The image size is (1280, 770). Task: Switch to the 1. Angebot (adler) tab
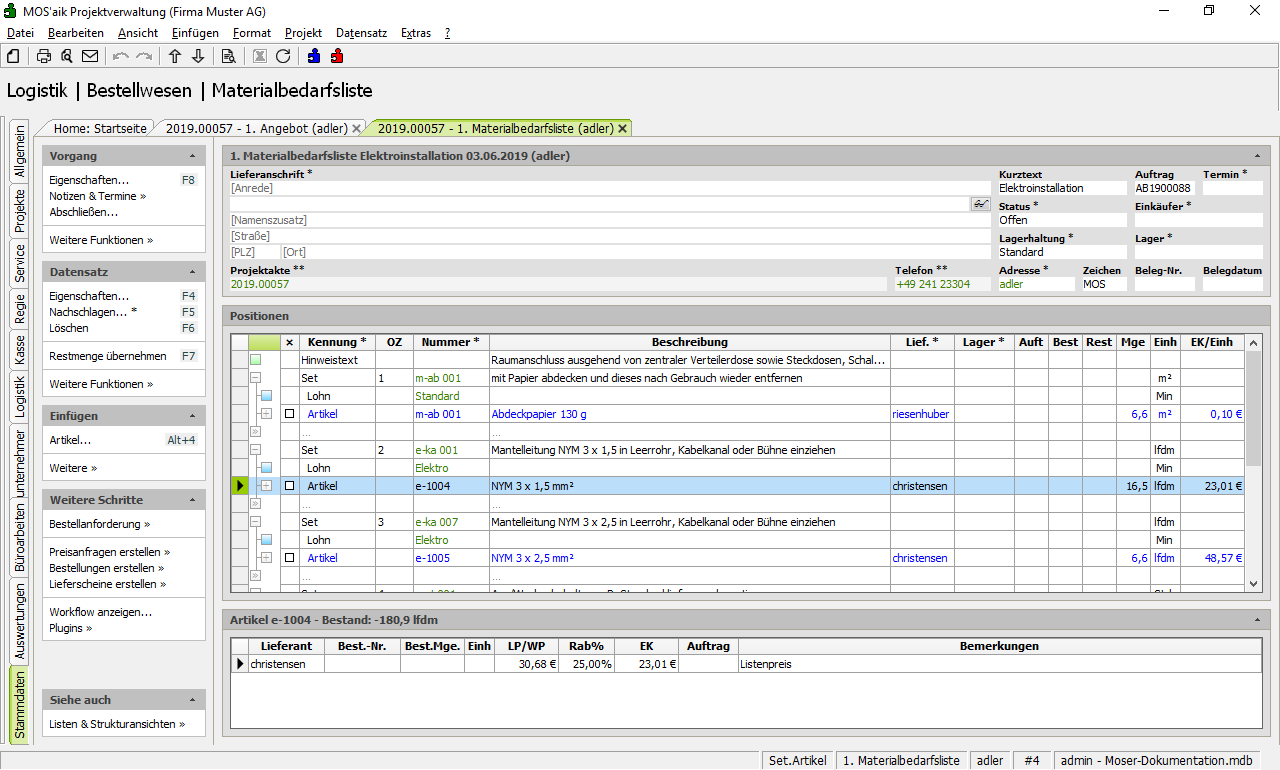(x=256, y=128)
